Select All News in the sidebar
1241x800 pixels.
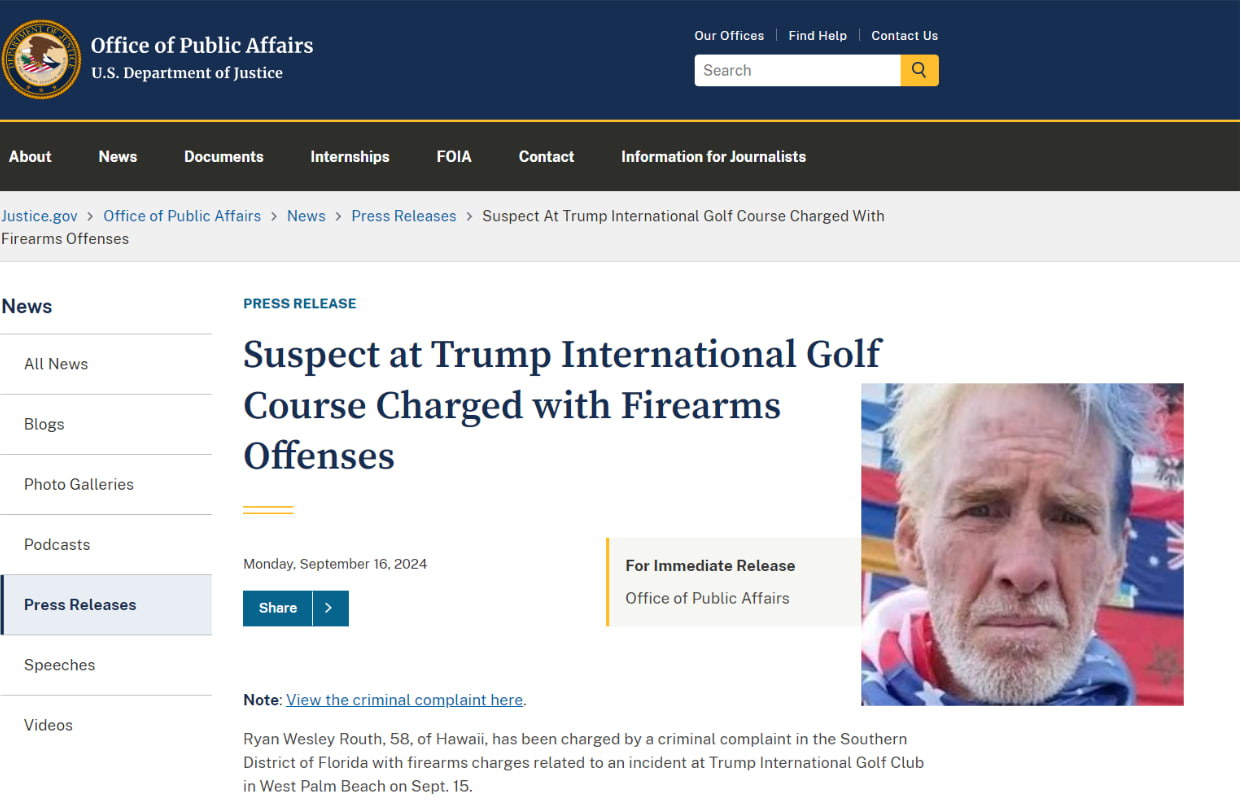[56, 364]
